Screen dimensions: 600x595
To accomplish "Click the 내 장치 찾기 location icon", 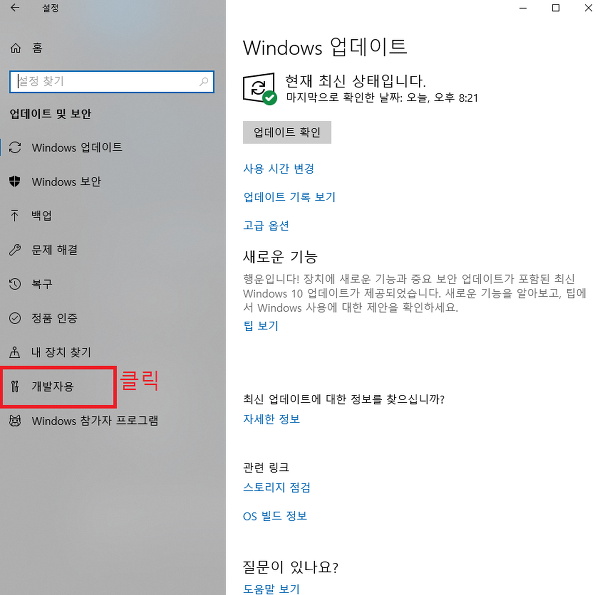I will click(x=15, y=352).
